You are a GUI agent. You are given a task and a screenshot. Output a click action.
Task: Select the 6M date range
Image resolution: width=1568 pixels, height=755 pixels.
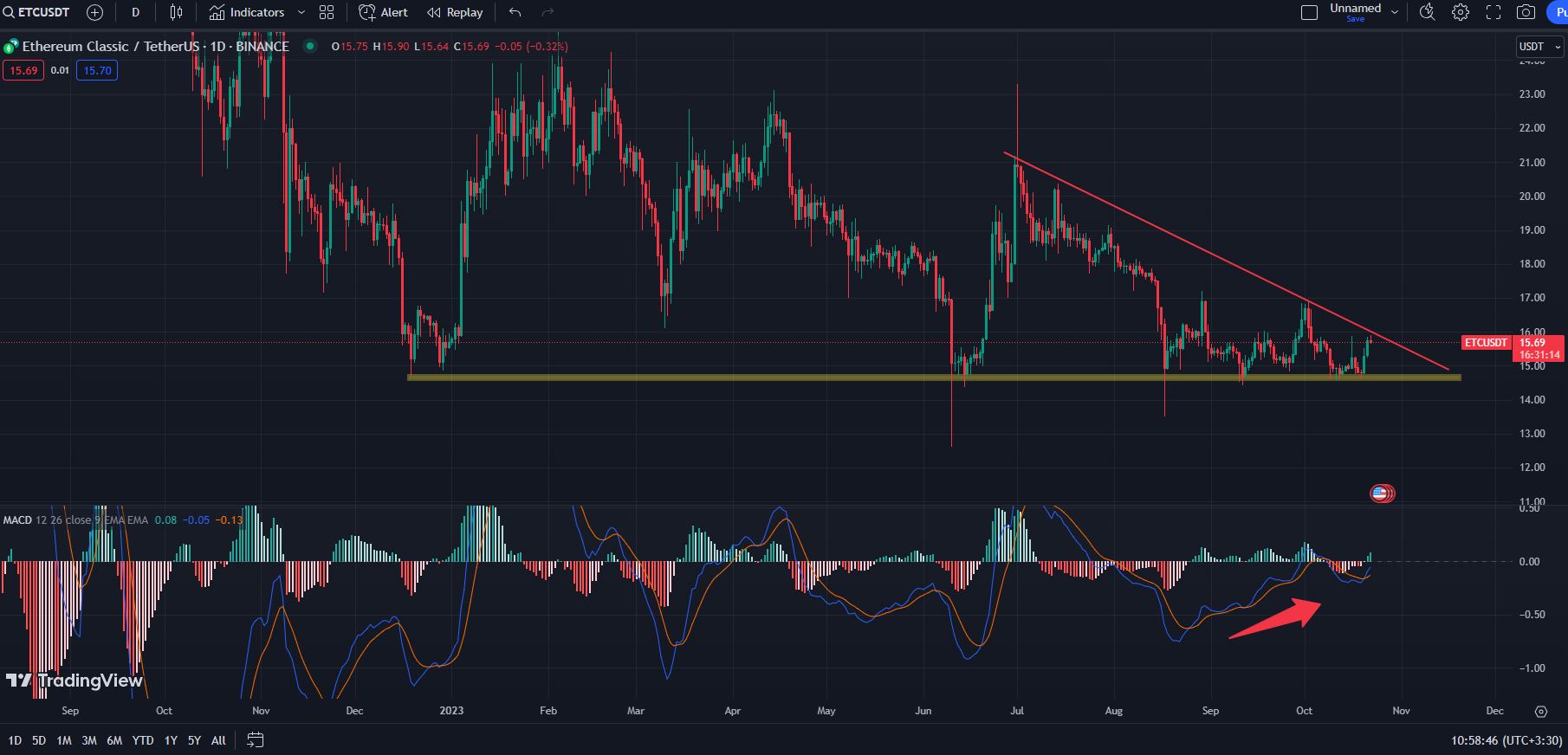114,740
